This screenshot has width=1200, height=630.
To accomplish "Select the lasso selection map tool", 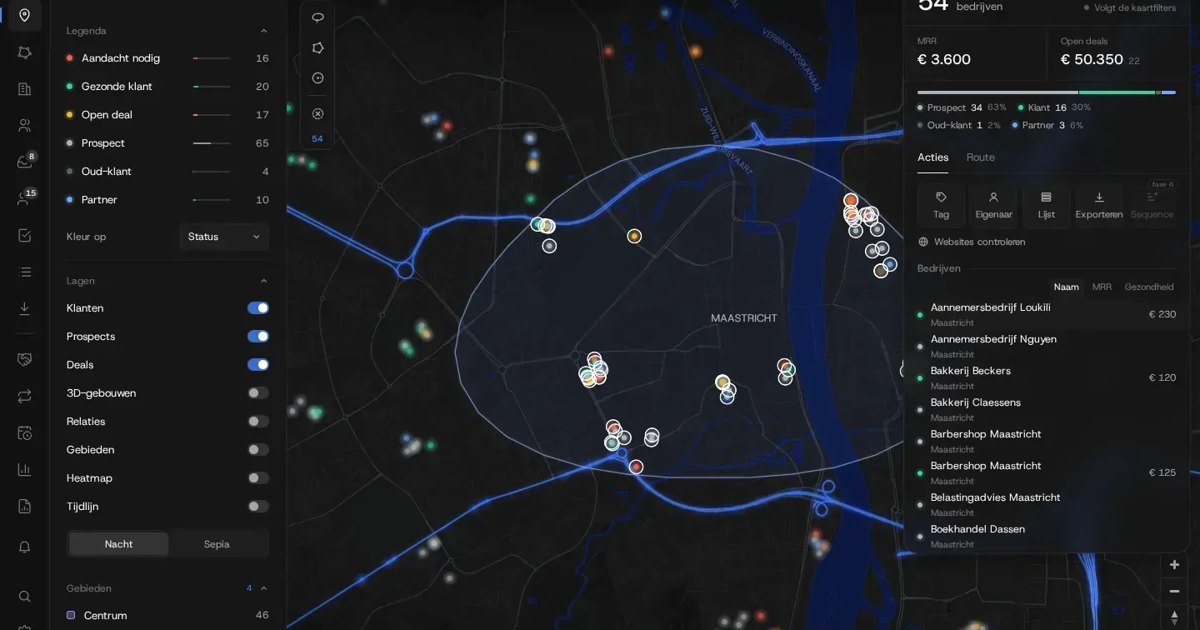I will point(318,17).
